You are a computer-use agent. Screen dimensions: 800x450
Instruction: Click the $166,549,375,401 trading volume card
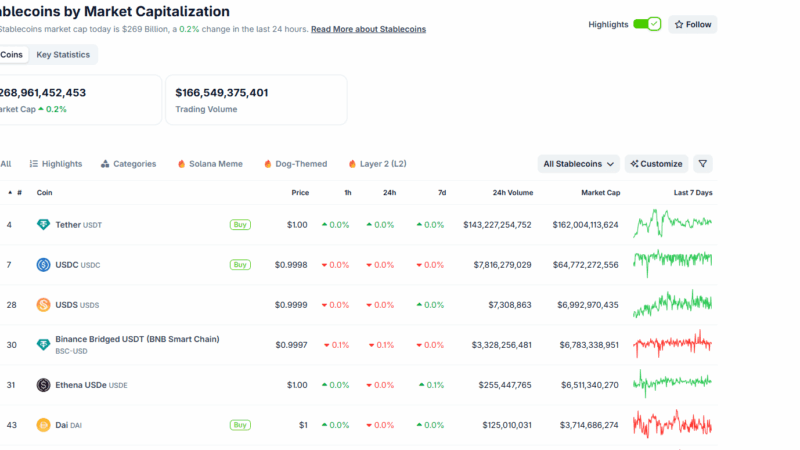[x=256, y=99]
